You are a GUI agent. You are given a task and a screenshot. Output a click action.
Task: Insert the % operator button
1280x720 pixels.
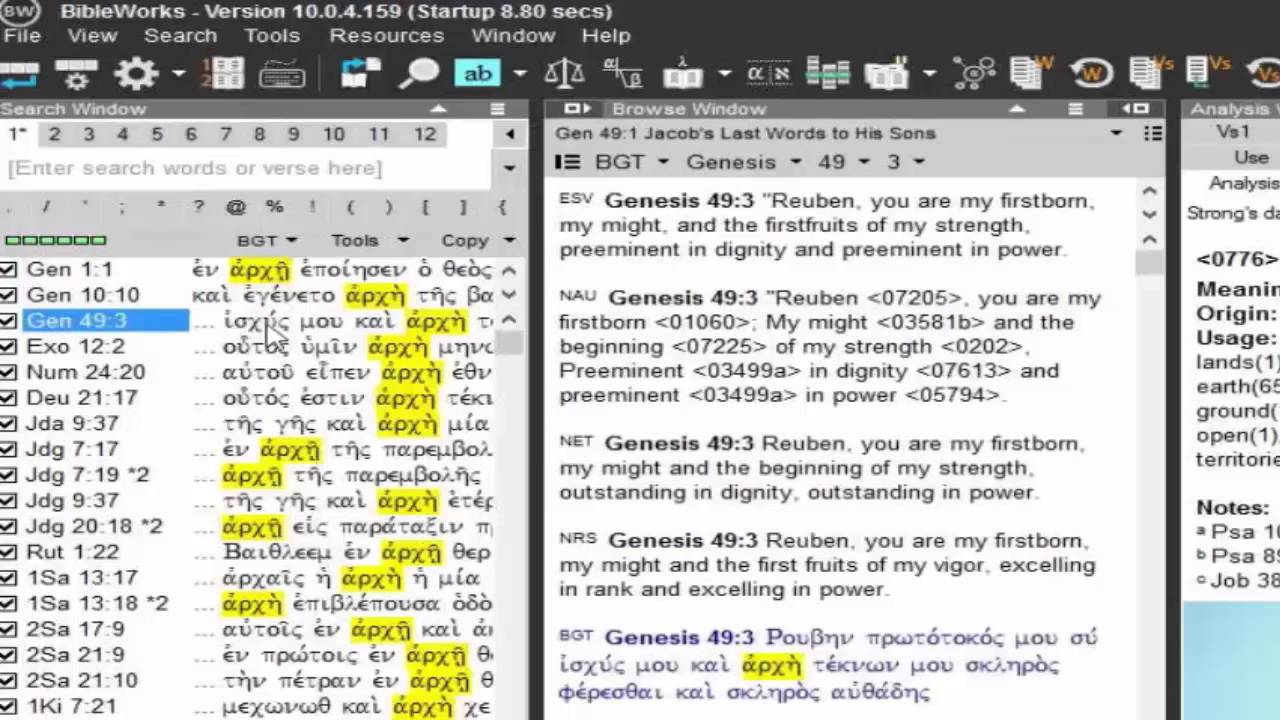274,207
